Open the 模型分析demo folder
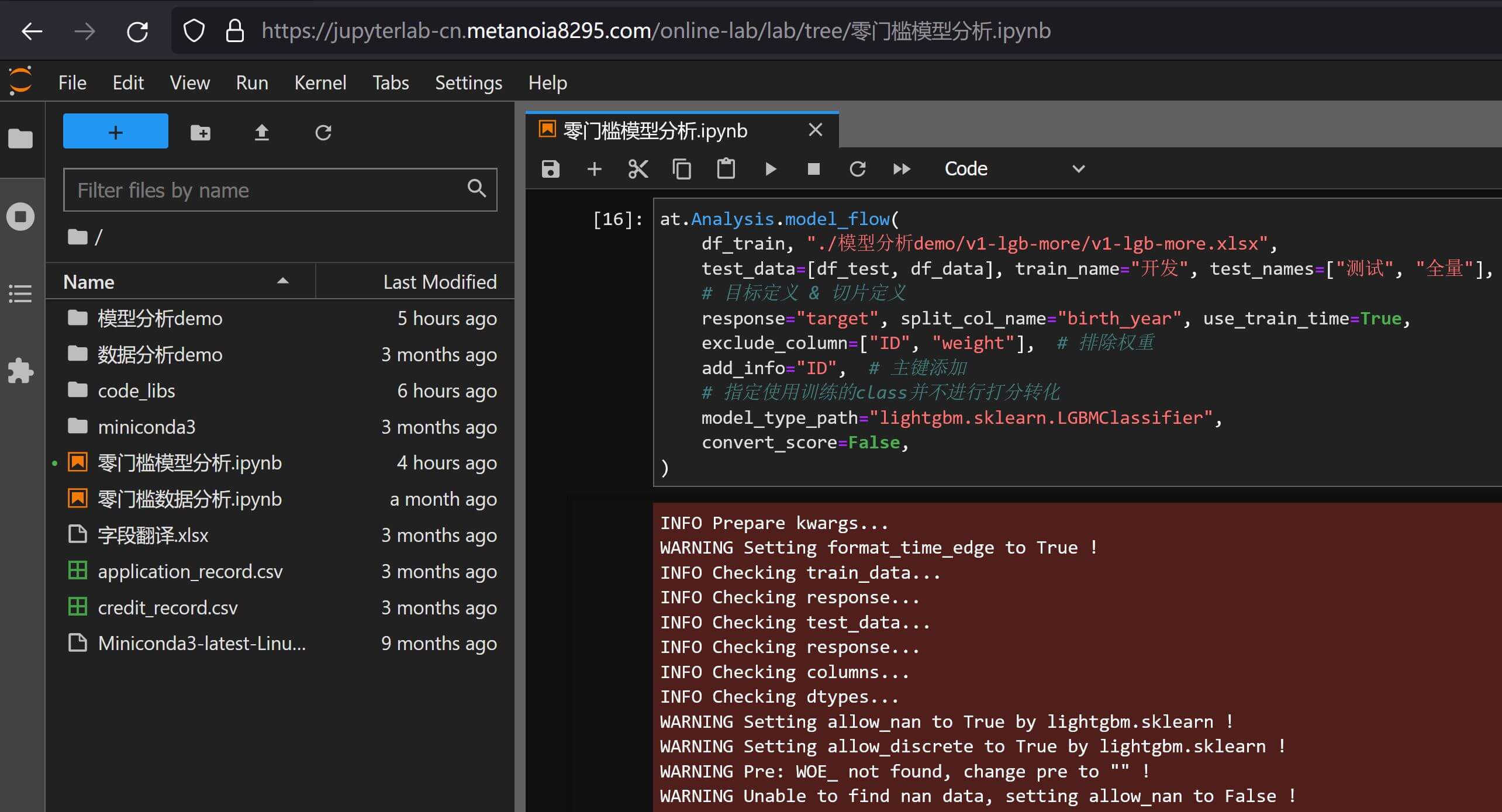The width and height of the screenshot is (1502, 812). (160, 319)
